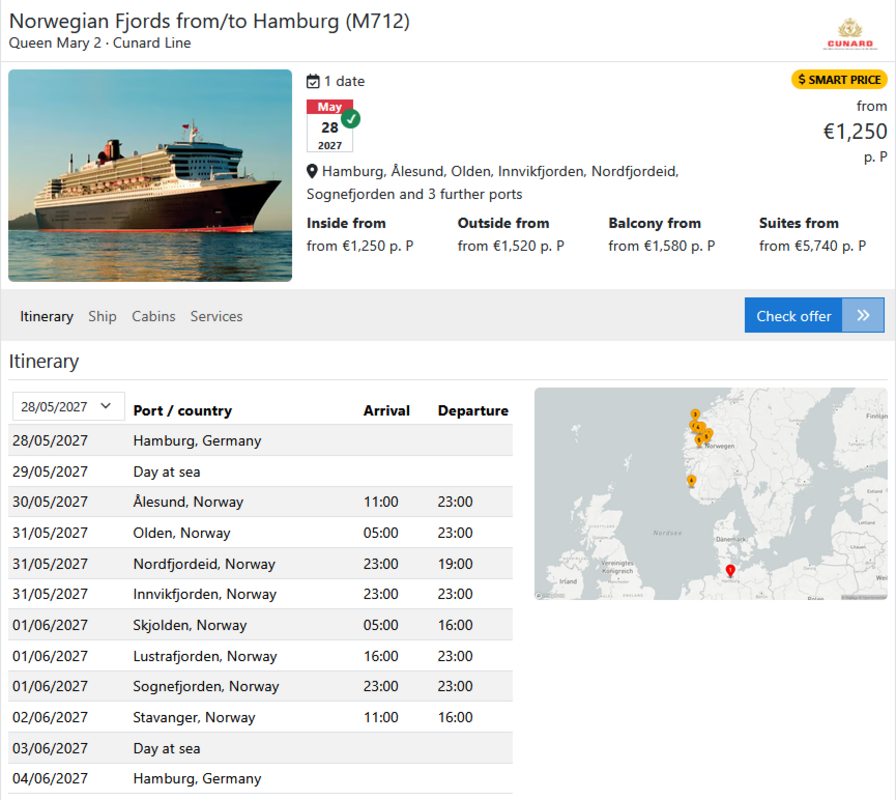Click the SMART PRICE badge
Viewport: 896px width, 800px height.
[839, 79]
